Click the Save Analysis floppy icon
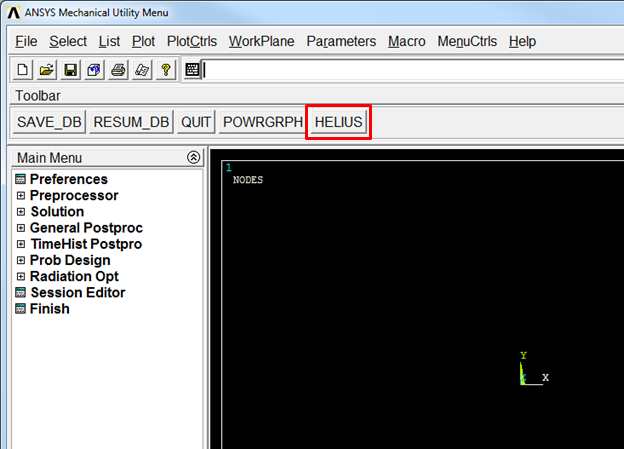 click(70, 70)
